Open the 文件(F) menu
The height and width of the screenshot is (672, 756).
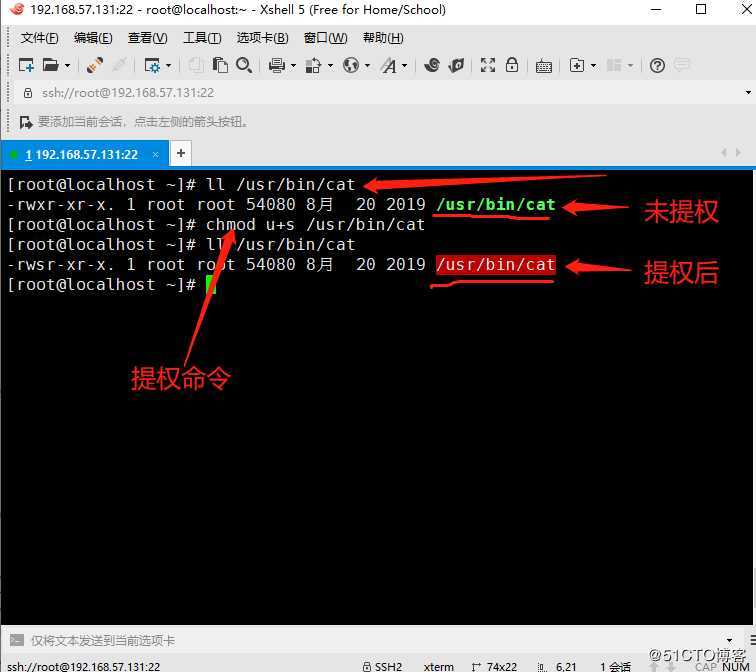40,38
